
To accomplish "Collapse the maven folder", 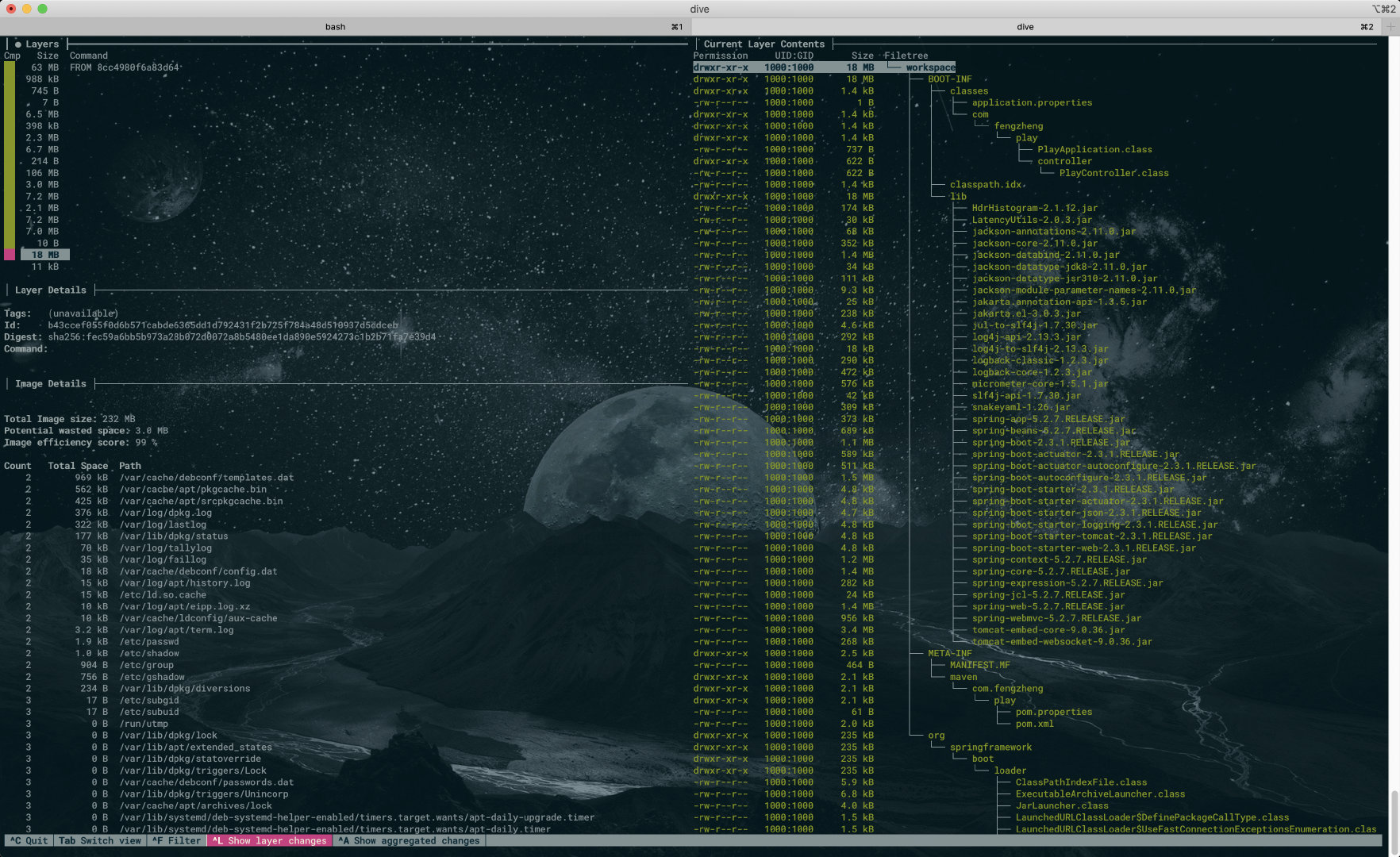I will tap(963, 677).
